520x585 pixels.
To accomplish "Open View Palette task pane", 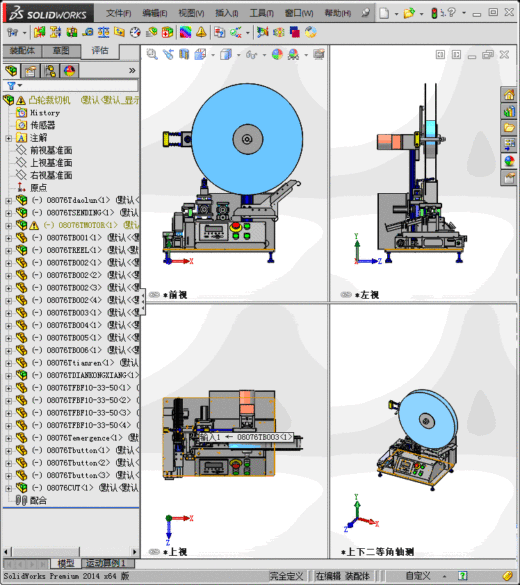I will pyautogui.click(x=509, y=144).
